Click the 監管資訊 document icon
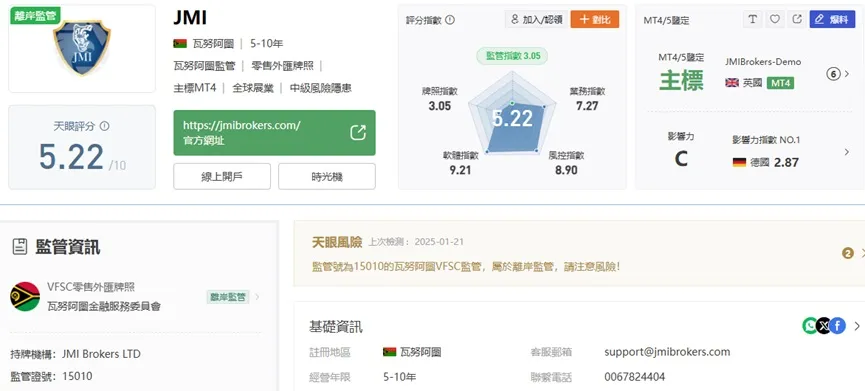 19,247
